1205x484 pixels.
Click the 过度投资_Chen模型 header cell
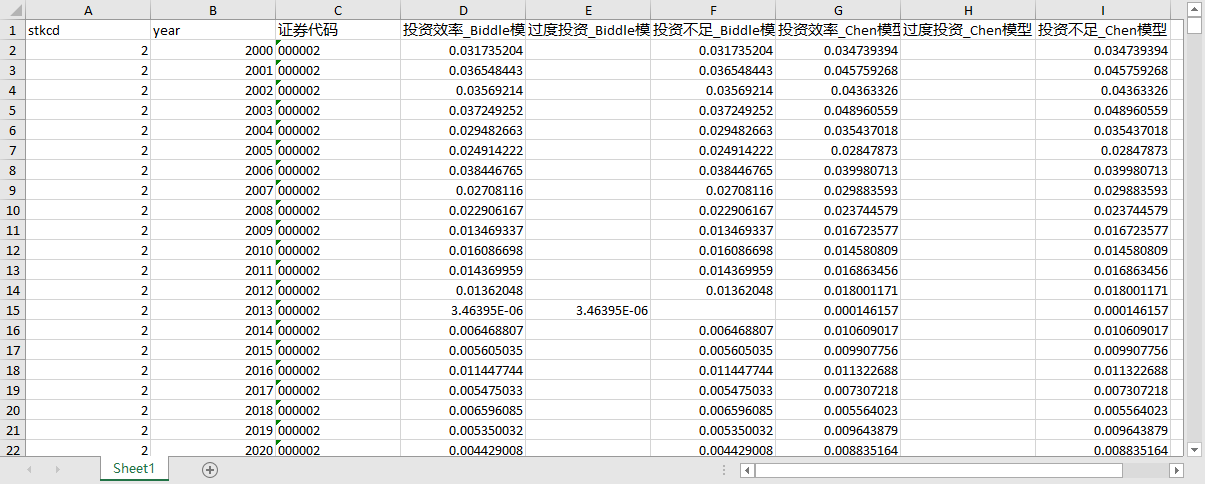pos(968,30)
